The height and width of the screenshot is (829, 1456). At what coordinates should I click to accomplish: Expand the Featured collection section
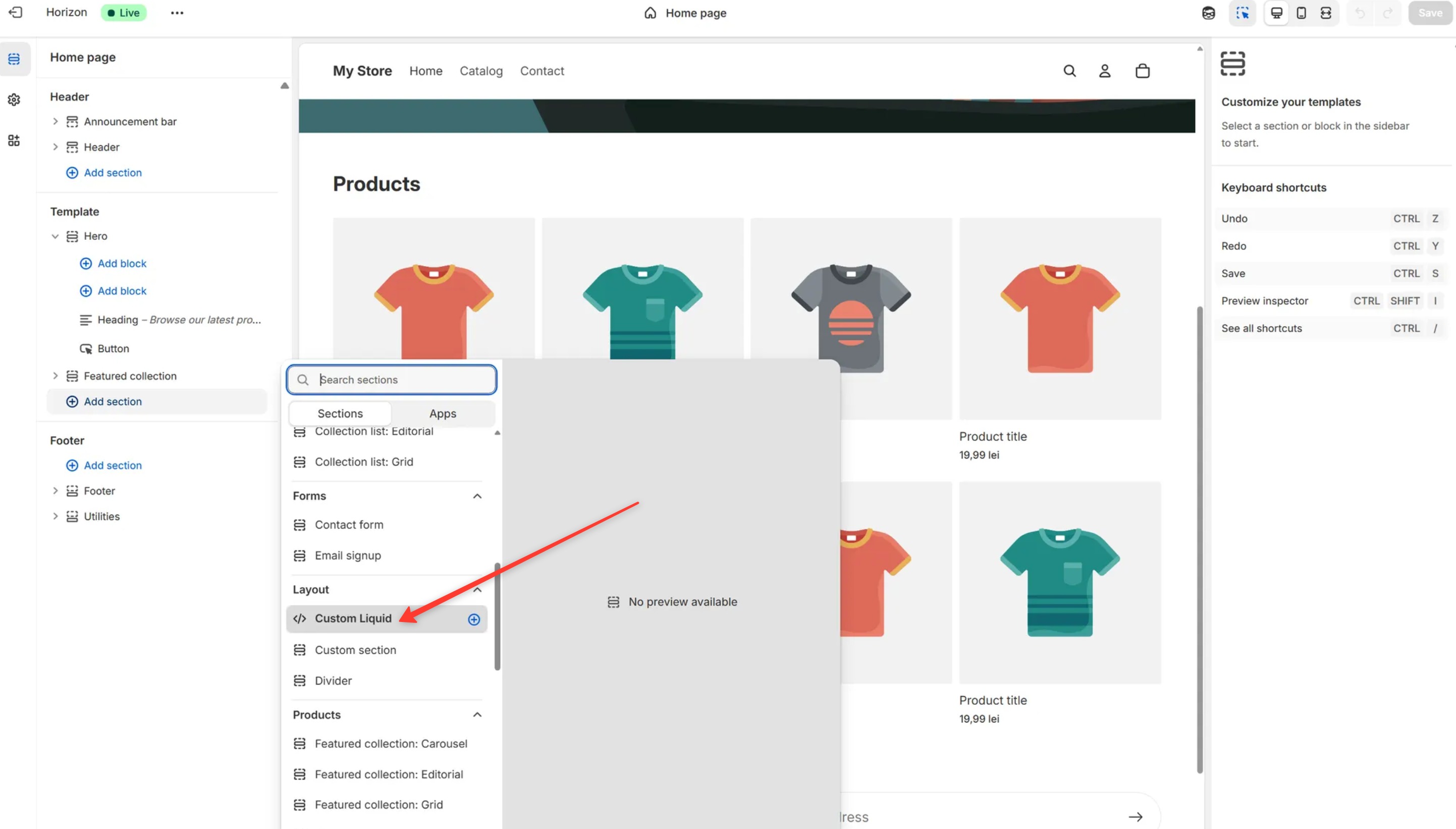pyautogui.click(x=55, y=376)
